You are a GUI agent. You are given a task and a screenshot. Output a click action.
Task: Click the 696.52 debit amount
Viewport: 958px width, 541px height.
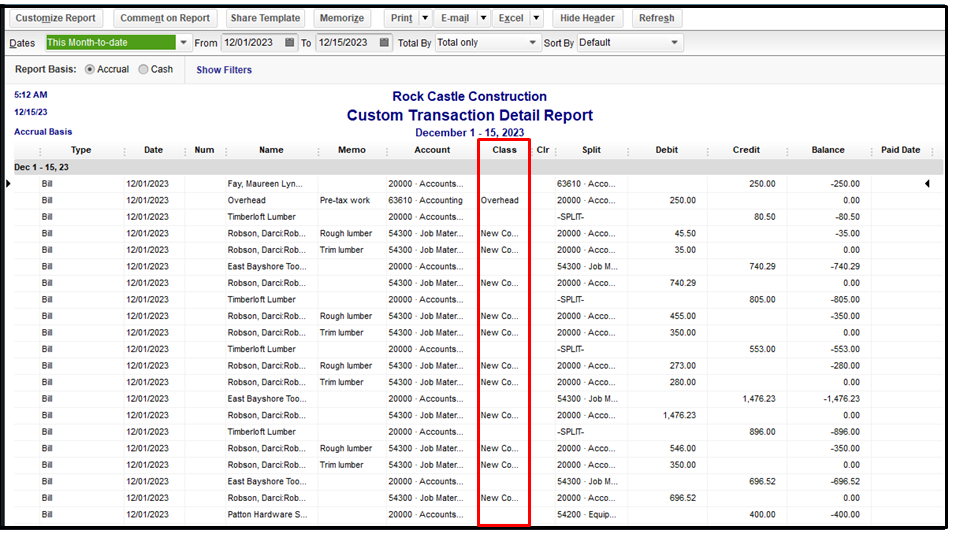[x=682, y=498]
